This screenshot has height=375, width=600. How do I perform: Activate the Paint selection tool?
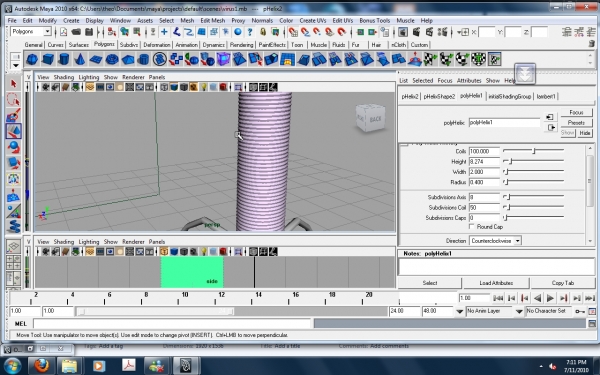click(14, 115)
